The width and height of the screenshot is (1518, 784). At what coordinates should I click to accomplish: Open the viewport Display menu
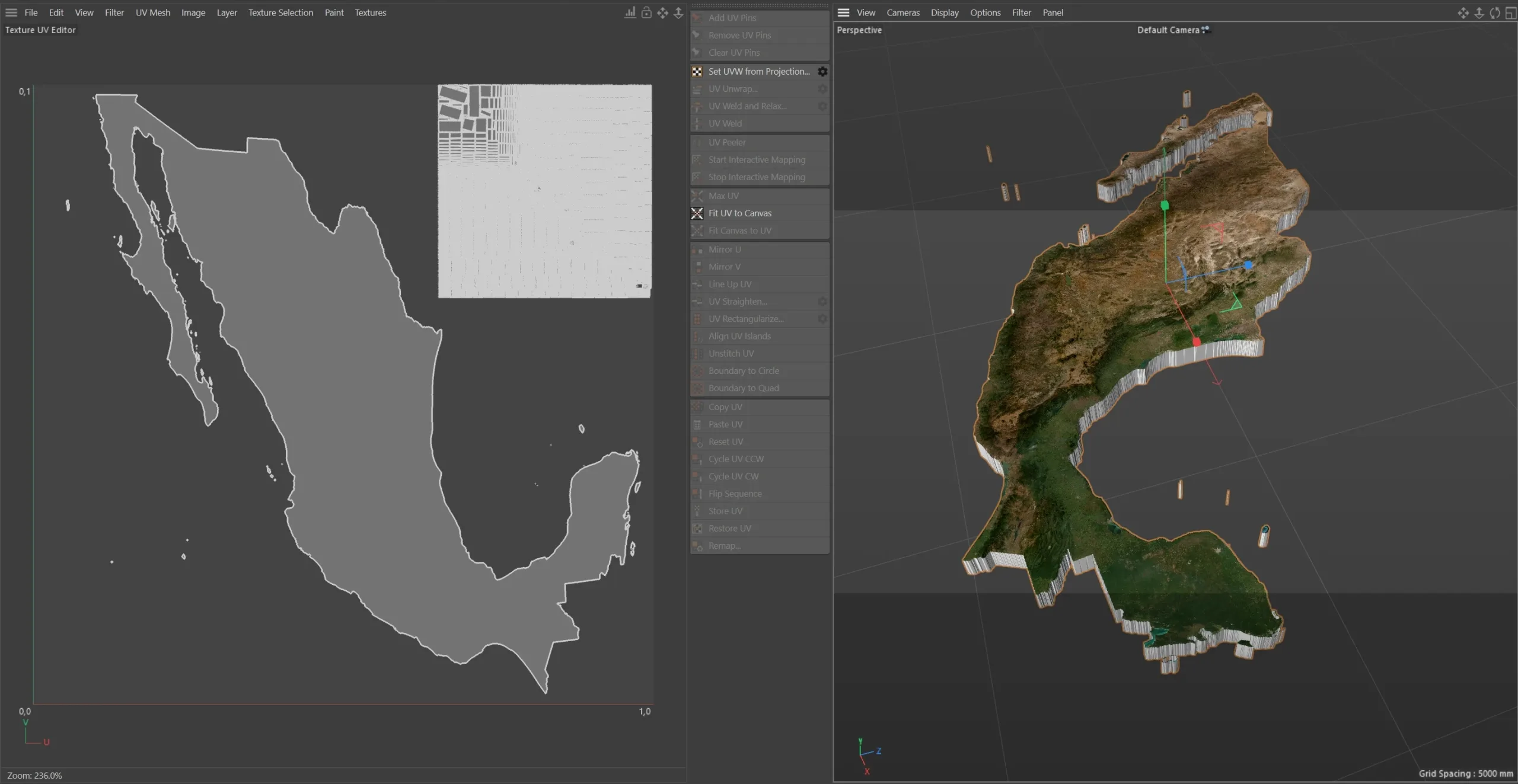coord(944,12)
